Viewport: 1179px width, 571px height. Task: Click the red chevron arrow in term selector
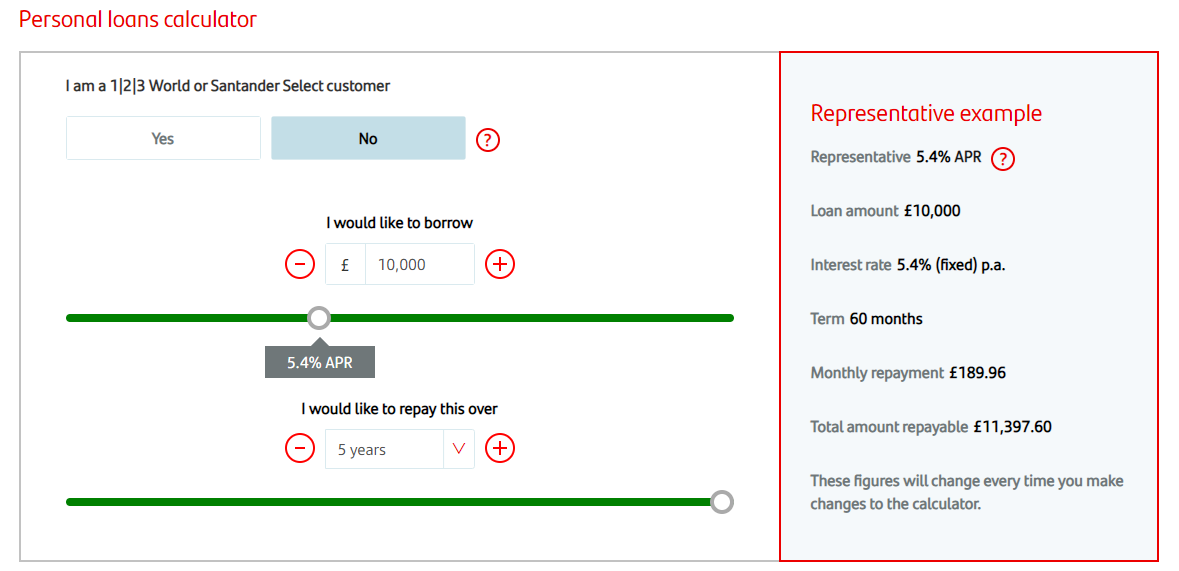[x=459, y=449]
